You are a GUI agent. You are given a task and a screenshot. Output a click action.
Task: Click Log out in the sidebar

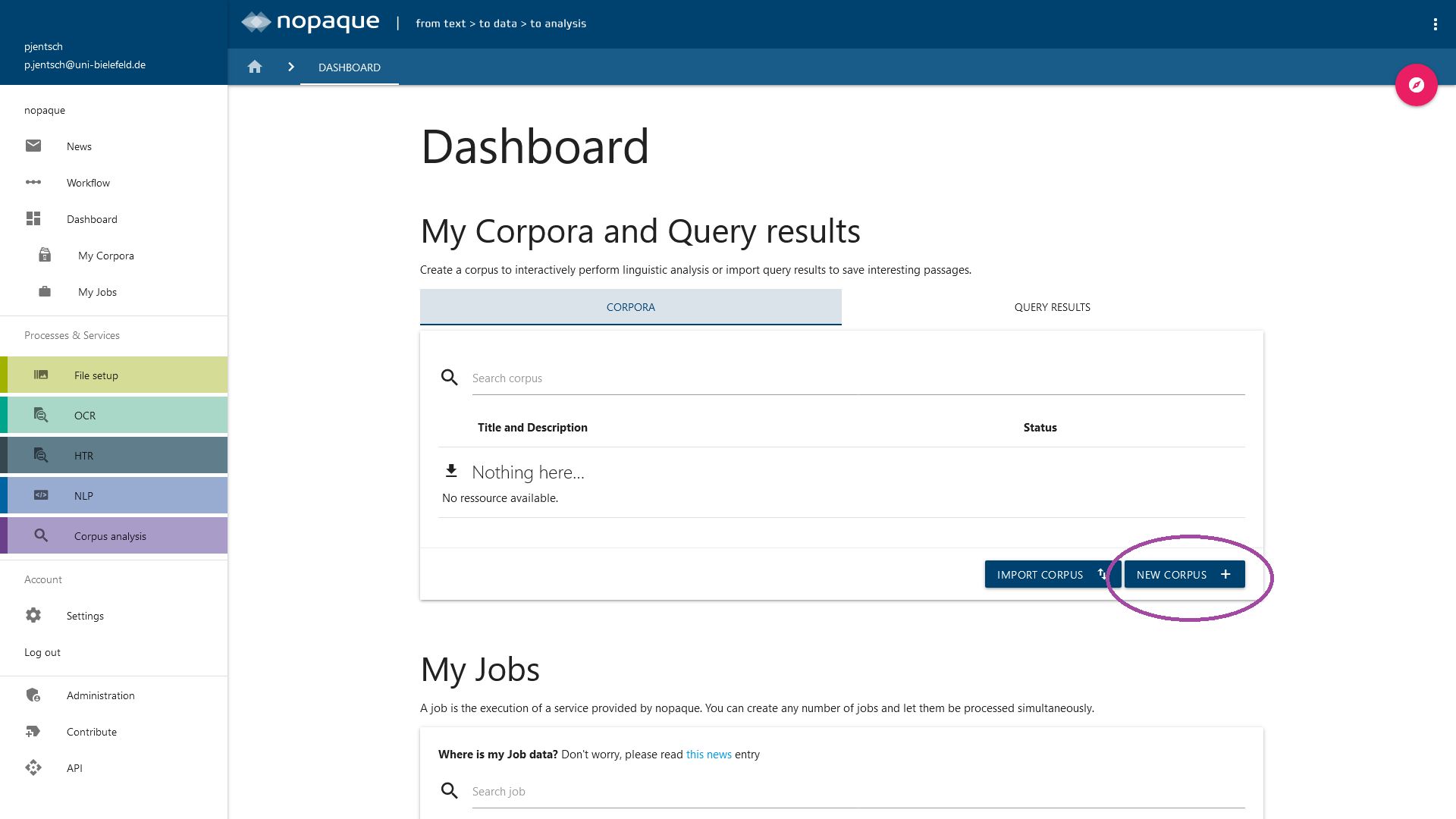42,652
